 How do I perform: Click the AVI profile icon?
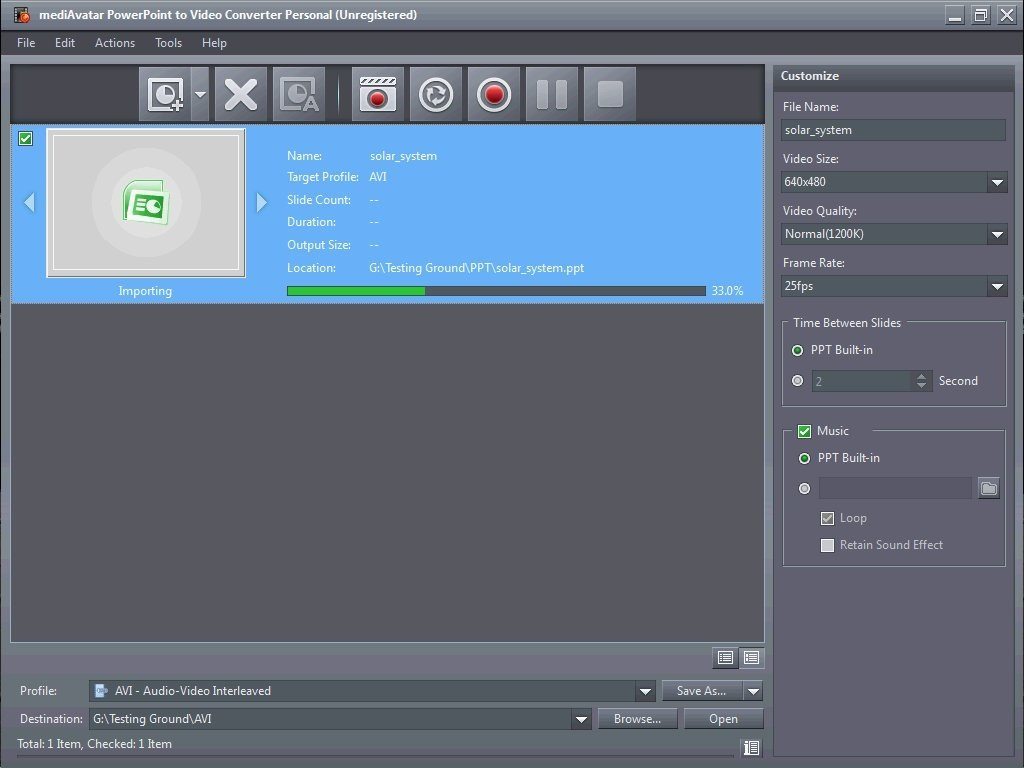(x=101, y=690)
